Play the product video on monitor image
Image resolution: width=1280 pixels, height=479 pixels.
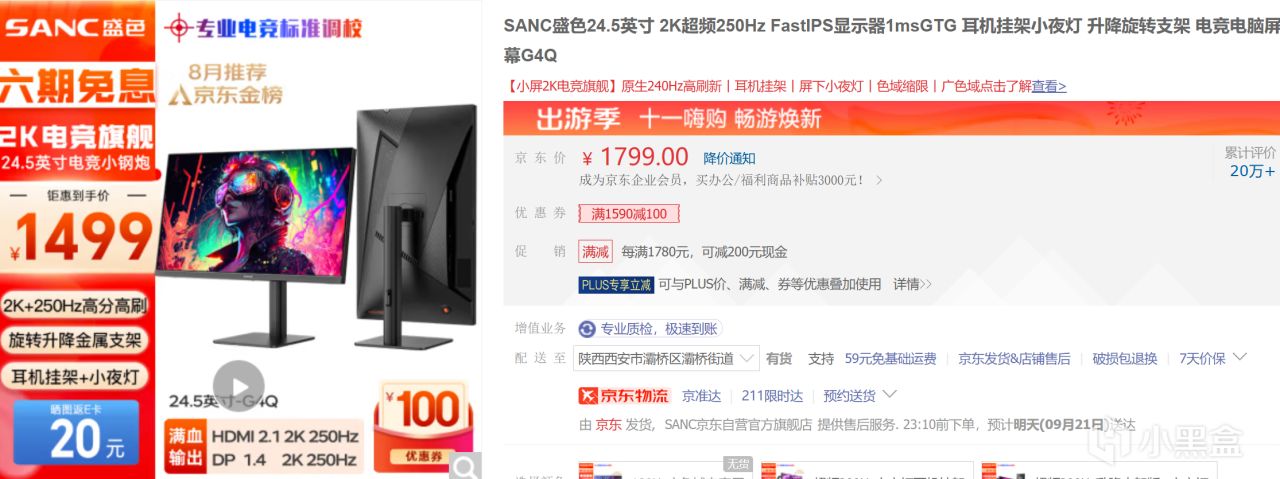239,386
